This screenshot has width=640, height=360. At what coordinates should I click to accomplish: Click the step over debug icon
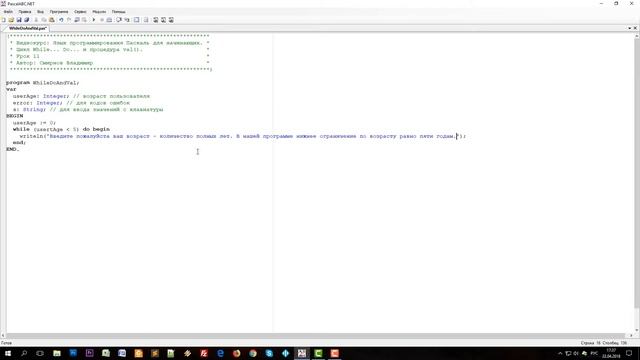tap(119, 20)
